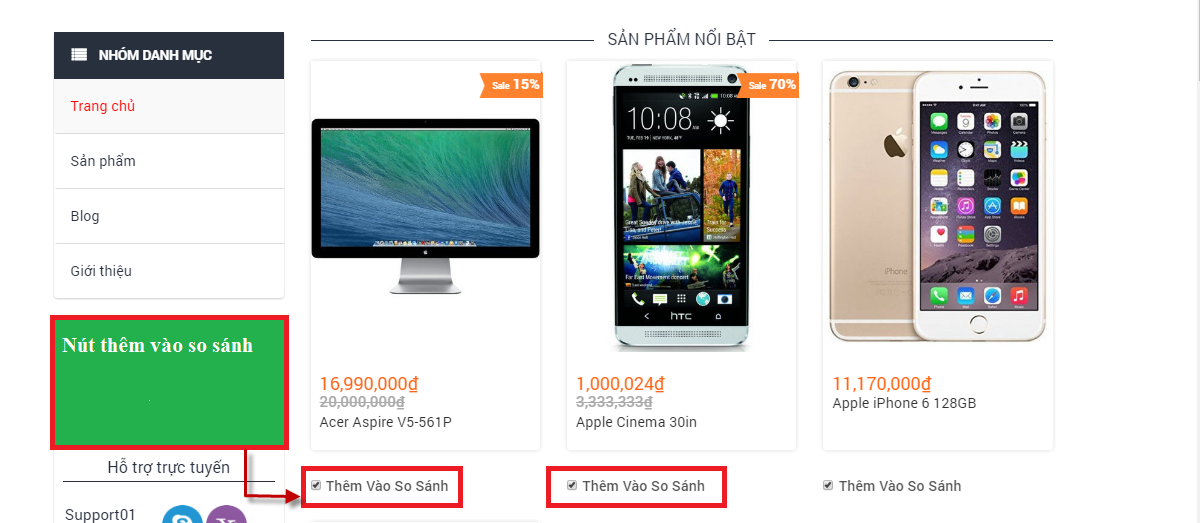Click the Sale 15% badge on Acer
This screenshot has width=1200, height=523.
click(x=511, y=85)
